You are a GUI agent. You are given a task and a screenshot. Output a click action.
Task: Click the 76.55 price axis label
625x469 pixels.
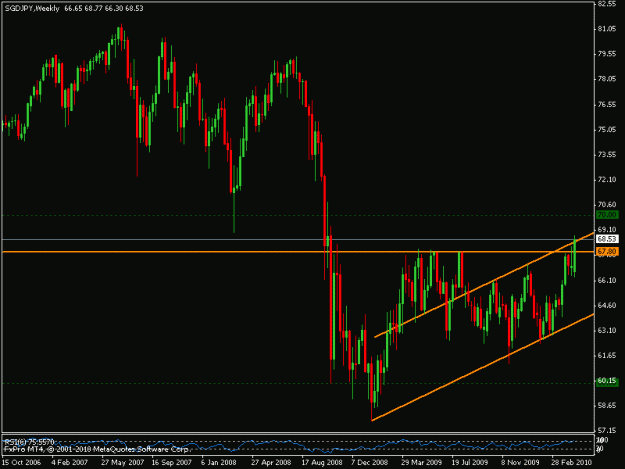(607, 104)
